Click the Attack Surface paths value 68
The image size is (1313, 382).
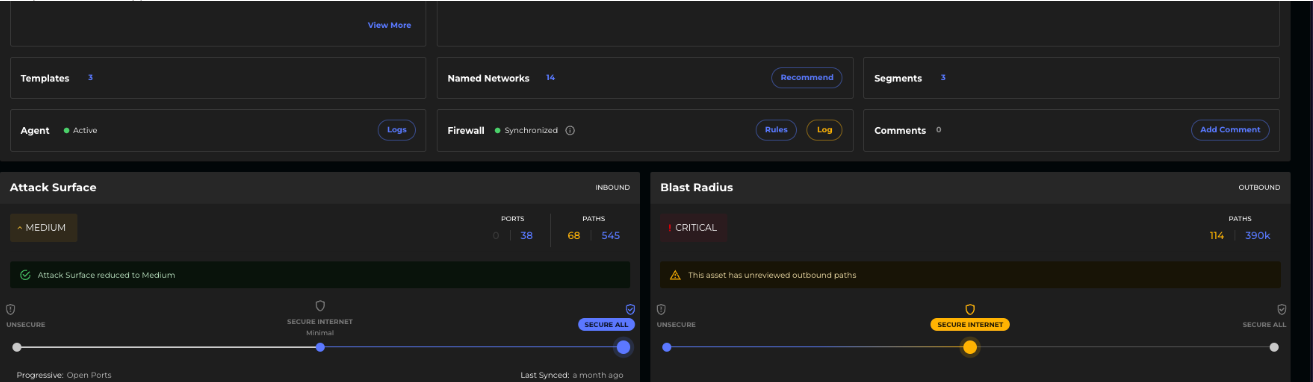point(574,236)
